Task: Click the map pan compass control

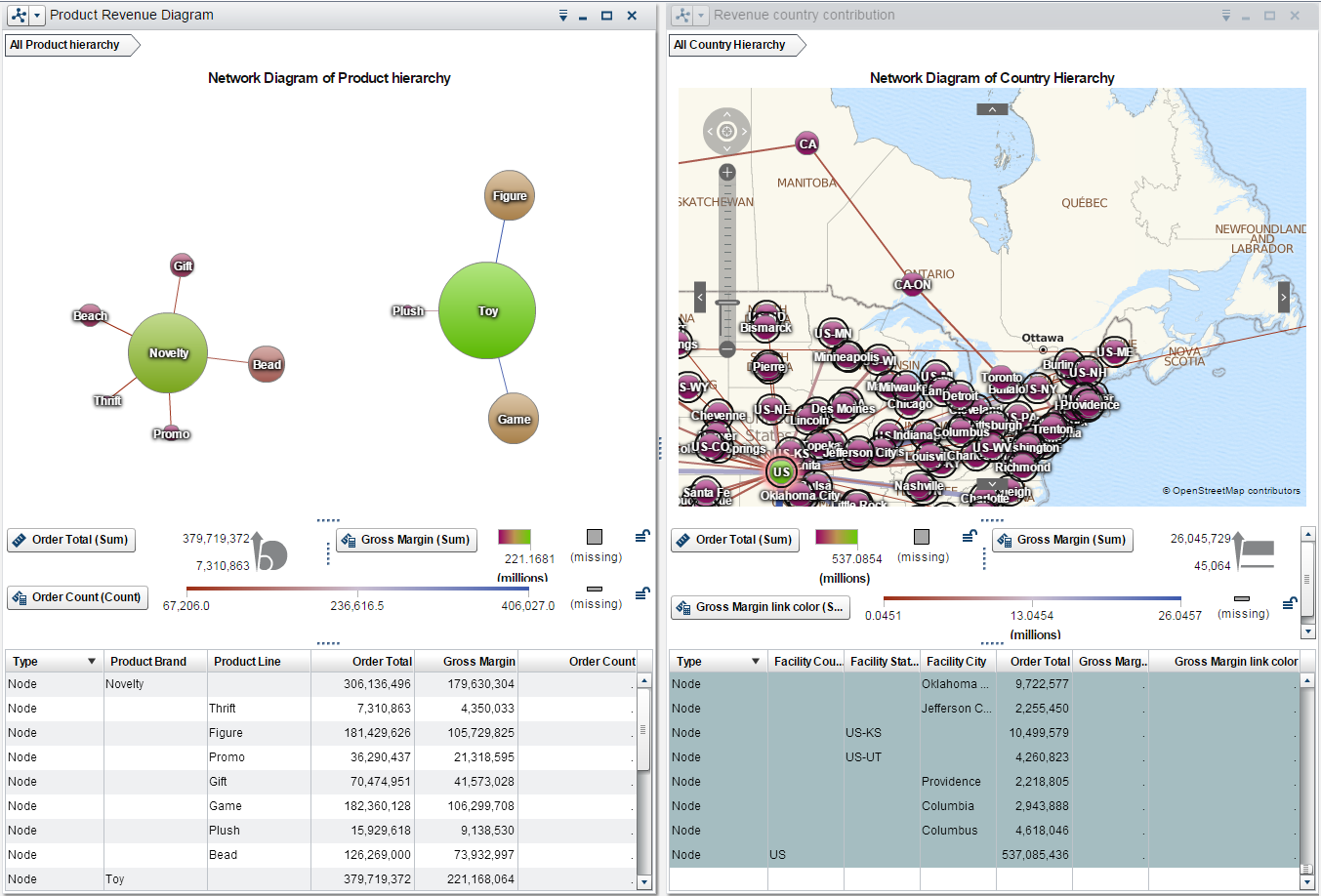Action: pos(726,132)
